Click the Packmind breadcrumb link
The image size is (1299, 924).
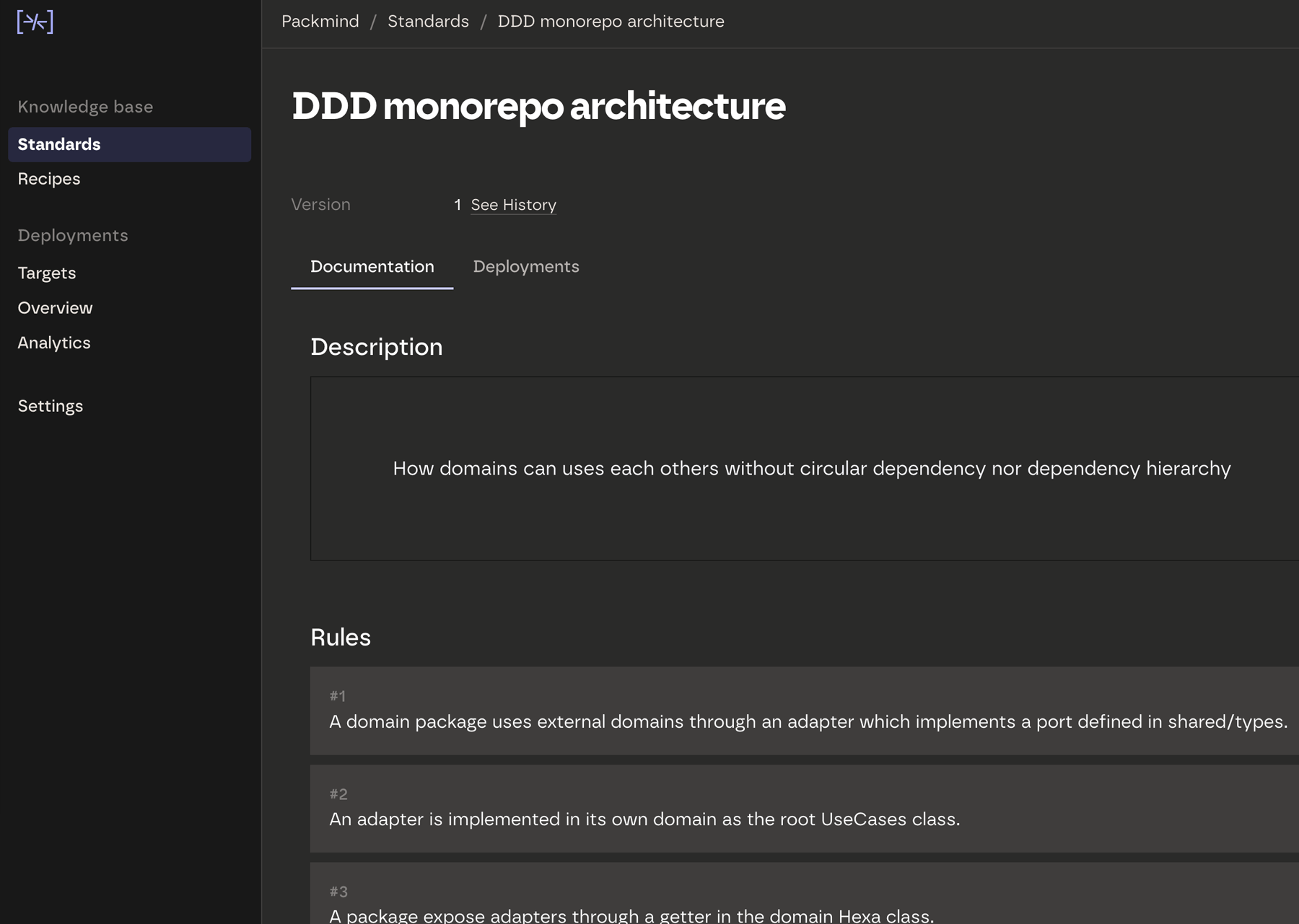[x=320, y=22]
